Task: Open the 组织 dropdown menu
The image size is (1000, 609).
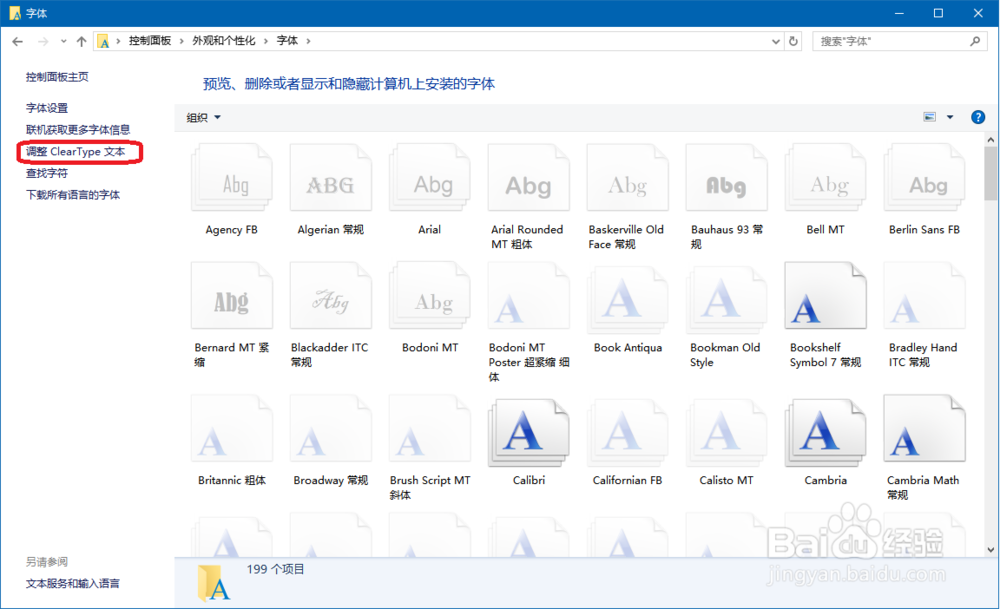Action: [202, 117]
